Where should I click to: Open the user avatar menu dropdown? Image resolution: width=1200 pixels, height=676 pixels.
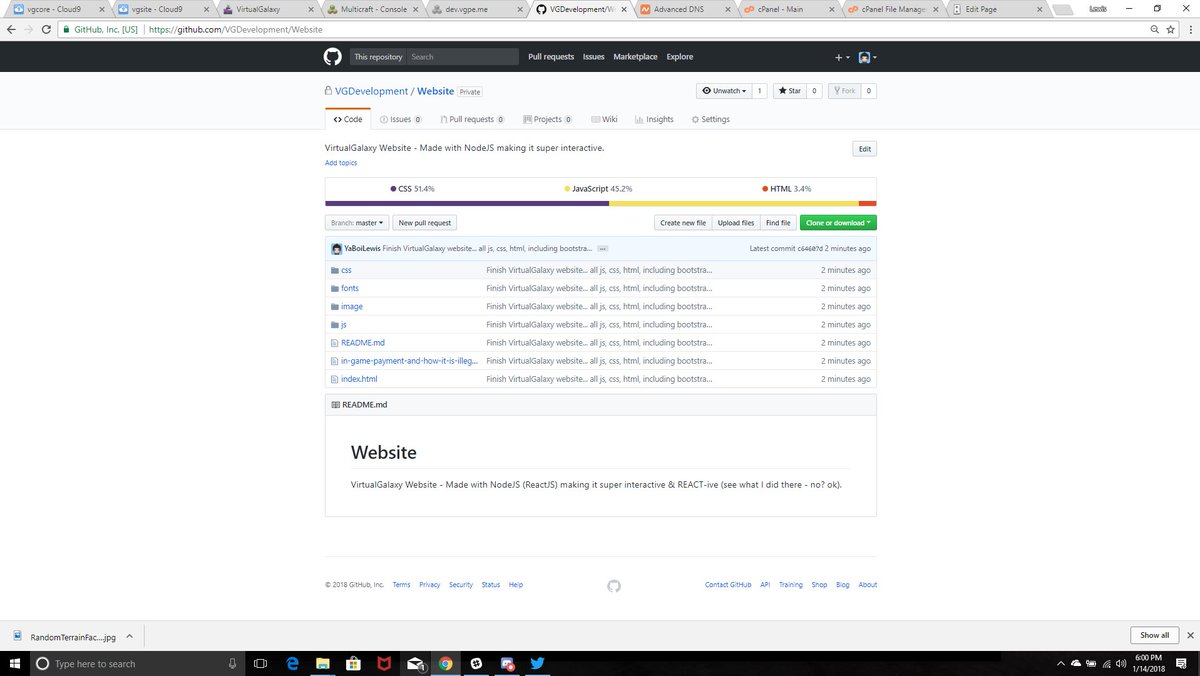click(867, 58)
